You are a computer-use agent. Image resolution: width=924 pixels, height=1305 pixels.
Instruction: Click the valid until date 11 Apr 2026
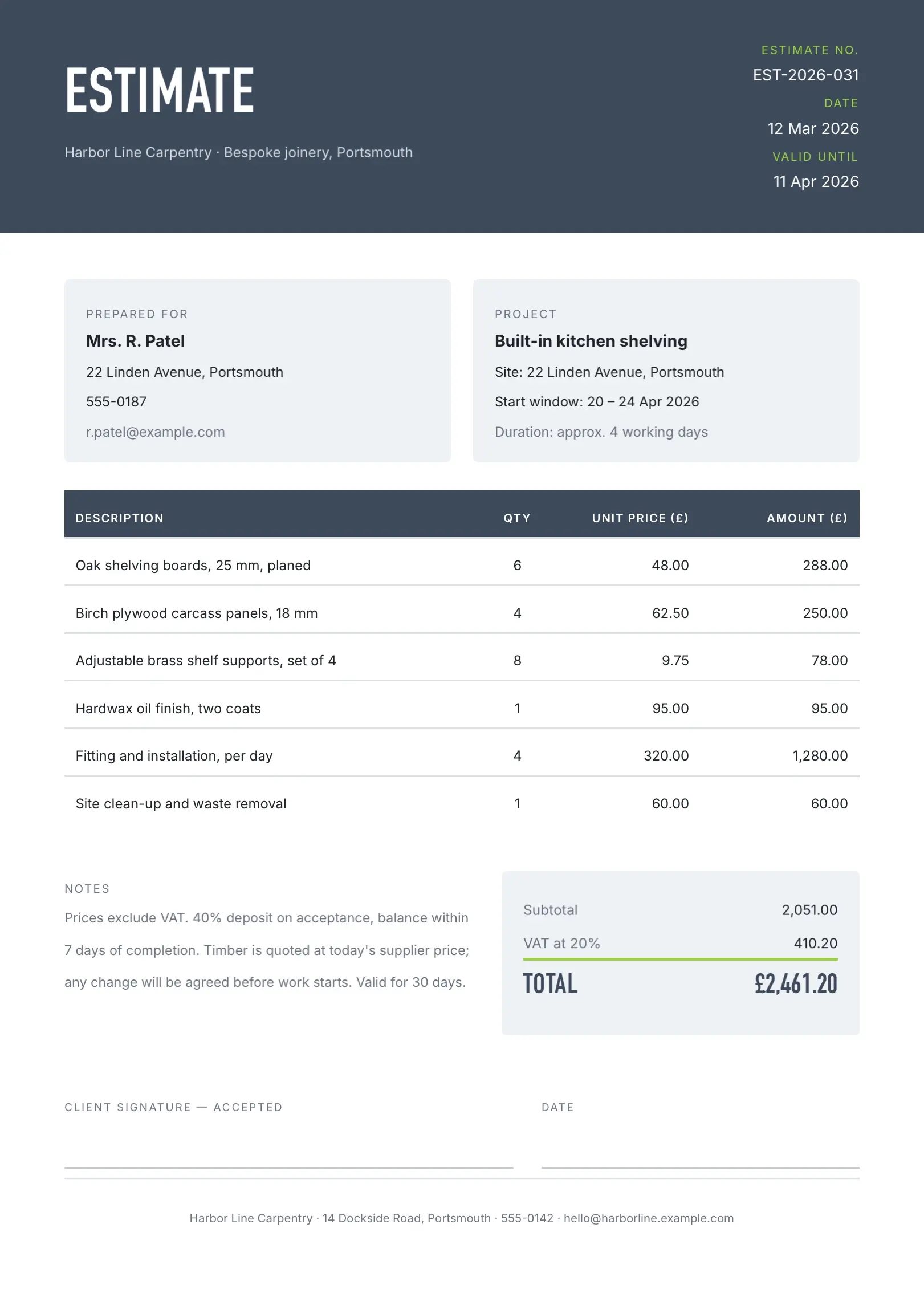click(816, 182)
